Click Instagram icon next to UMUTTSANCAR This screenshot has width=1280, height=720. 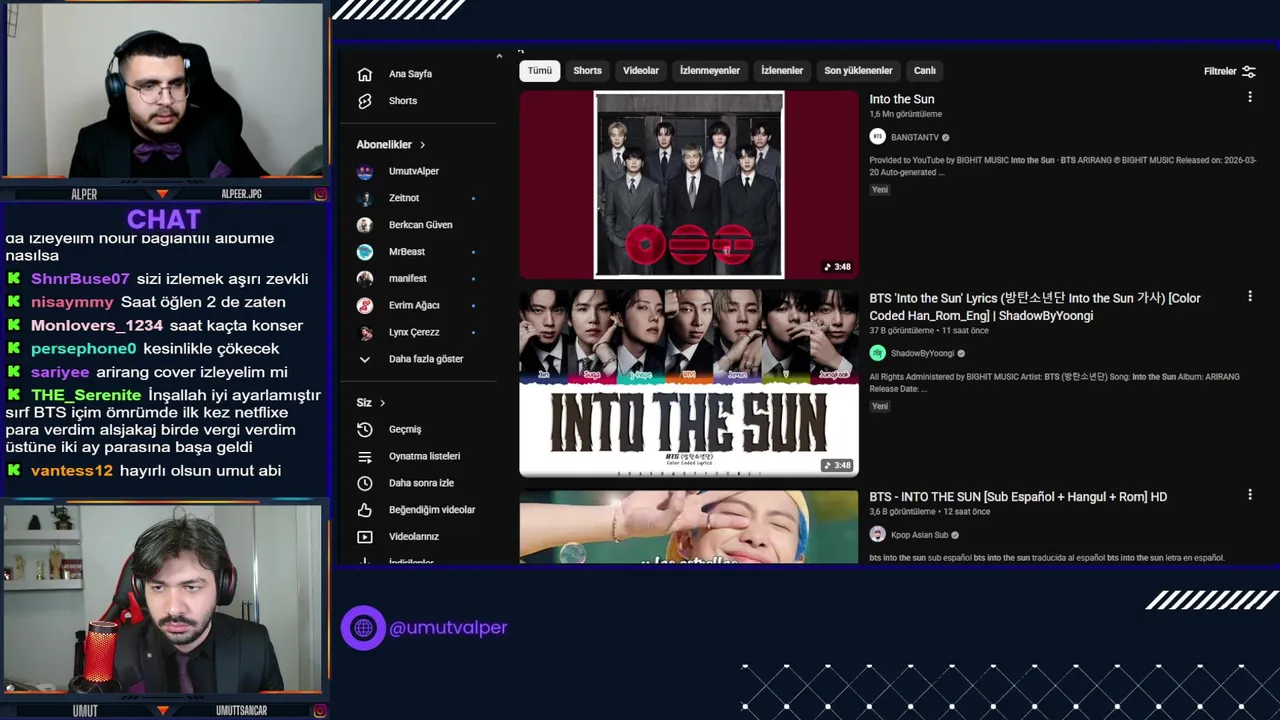click(320, 711)
